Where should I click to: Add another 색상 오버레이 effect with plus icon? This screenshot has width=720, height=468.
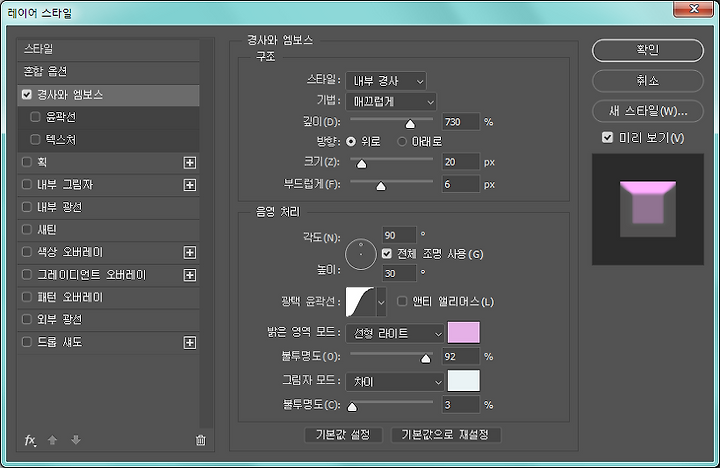pyautogui.click(x=190, y=253)
